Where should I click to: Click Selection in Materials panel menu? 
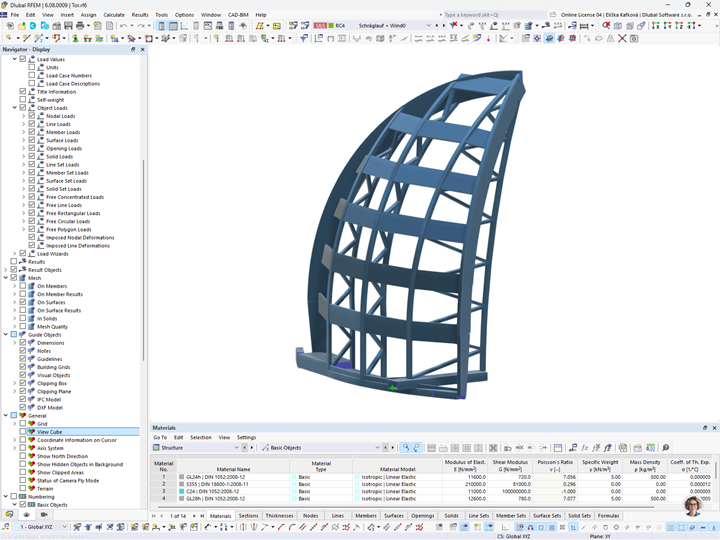[201, 438]
